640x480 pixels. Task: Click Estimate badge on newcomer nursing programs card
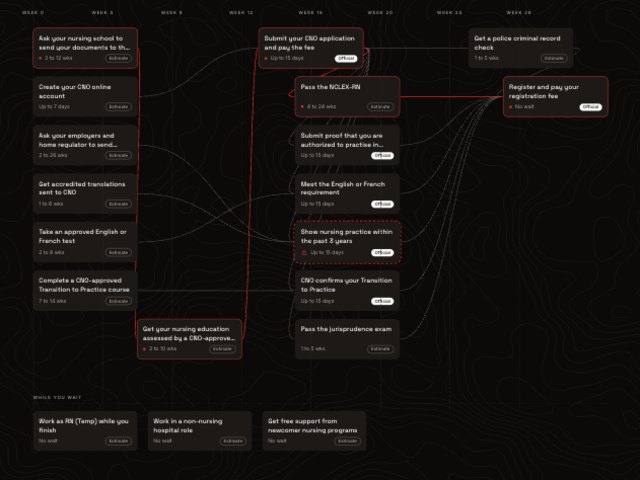tap(348, 441)
